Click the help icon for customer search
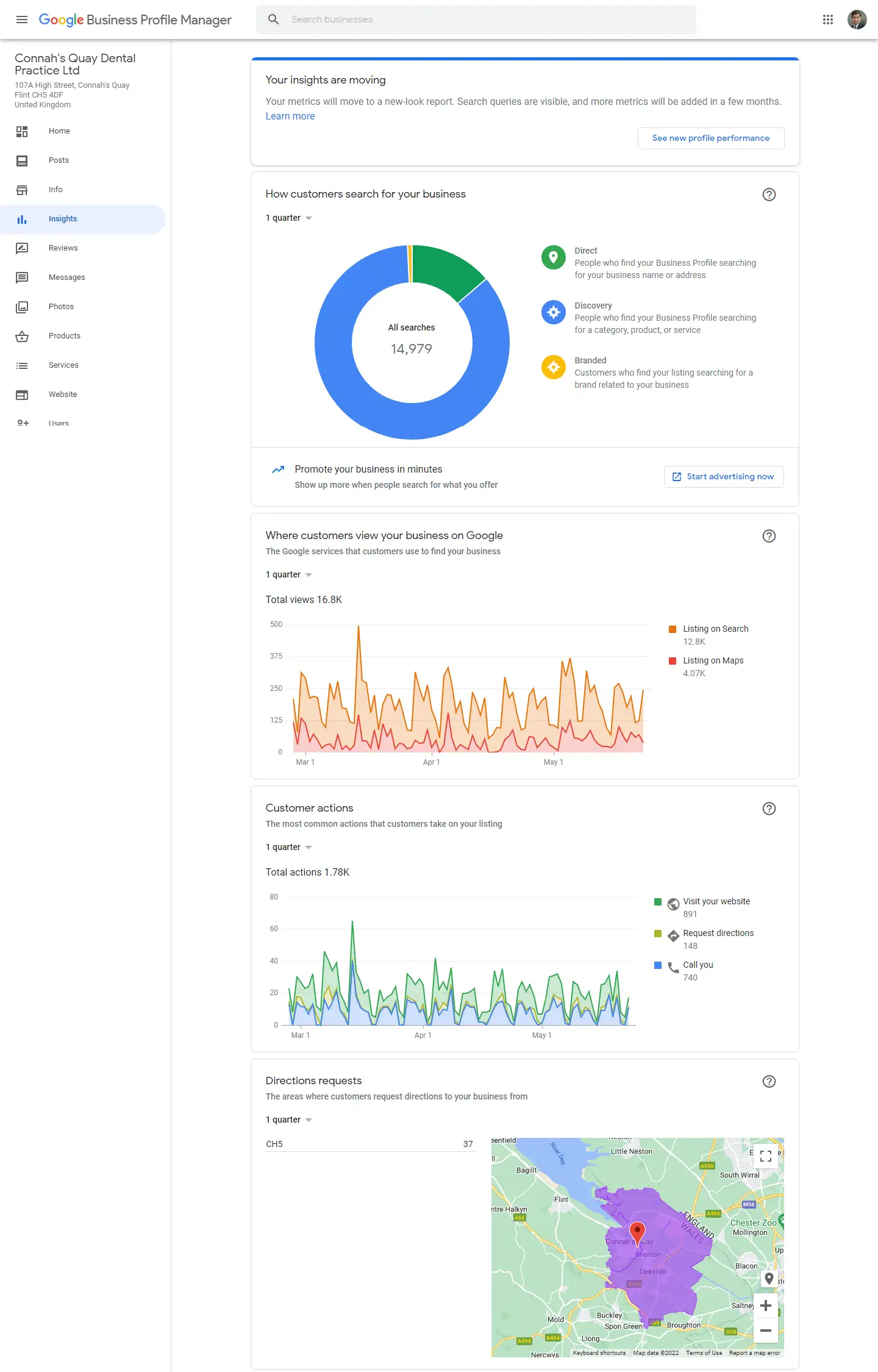Image resolution: width=878 pixels, height=1372 pixels. tap(769, 195)
